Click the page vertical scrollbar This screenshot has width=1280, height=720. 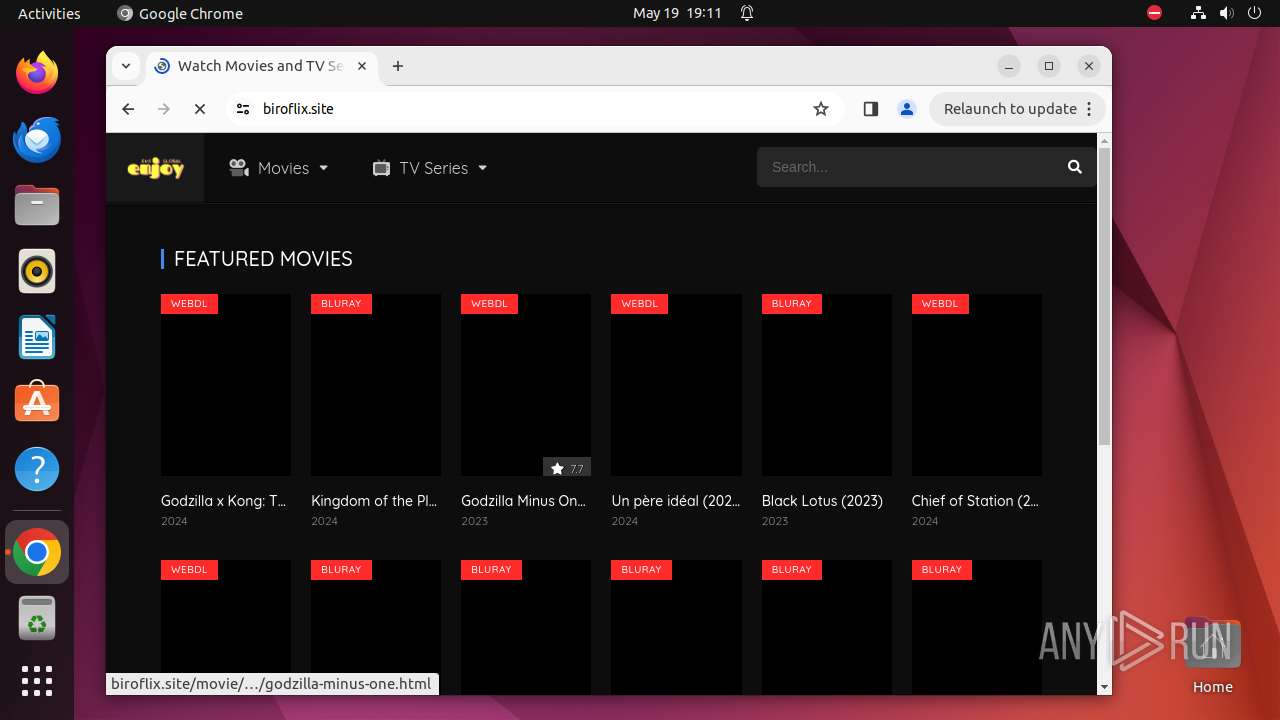tap(1104, 295)
